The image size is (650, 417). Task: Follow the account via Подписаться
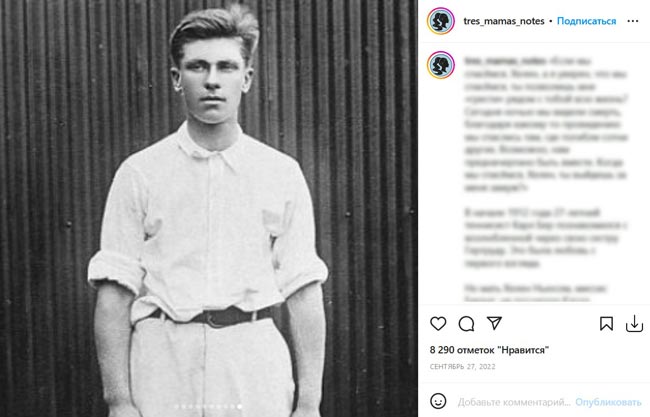click(x=586, y=21)
